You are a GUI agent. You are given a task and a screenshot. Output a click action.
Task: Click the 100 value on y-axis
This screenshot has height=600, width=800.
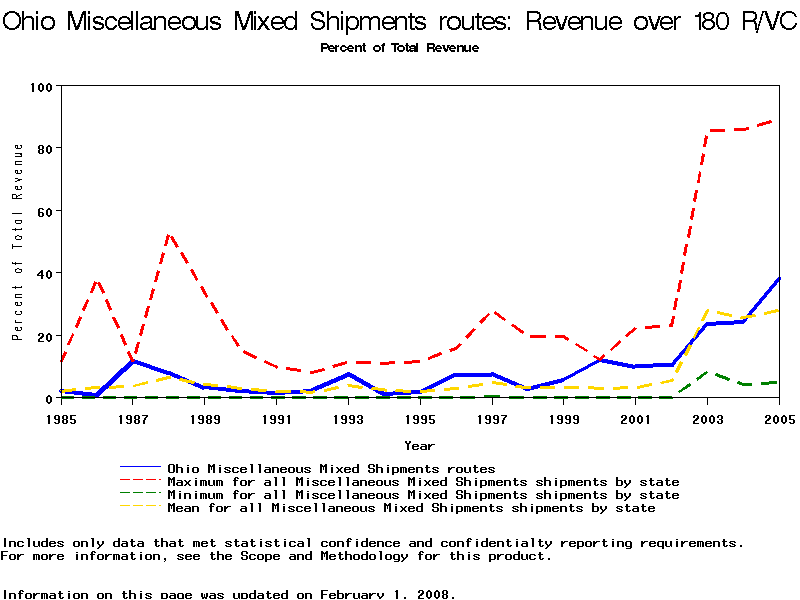coord(40,86)
